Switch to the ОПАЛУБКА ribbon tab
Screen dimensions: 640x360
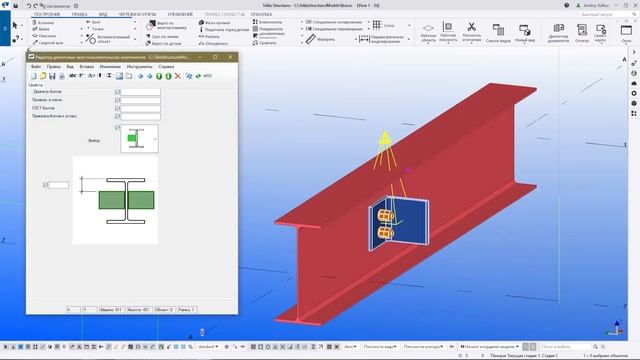[x=262, y=14]
